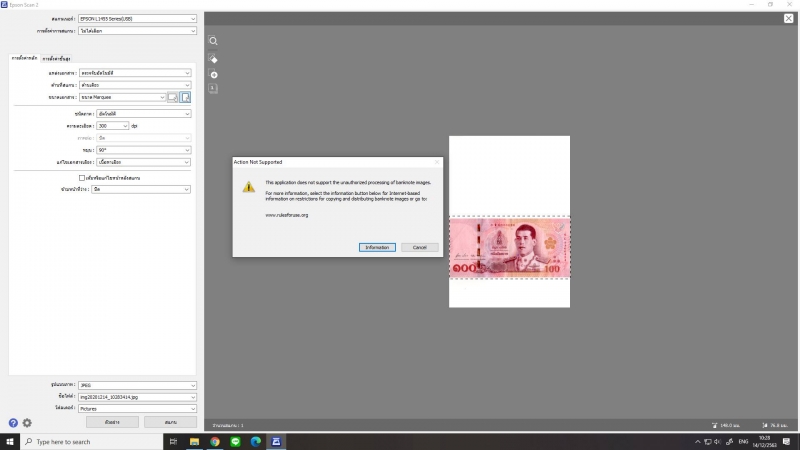Screen dimensions: 800x450
Task: Click the Epson Scan 2 taskbar icon
Action: (x=276, y=441)
